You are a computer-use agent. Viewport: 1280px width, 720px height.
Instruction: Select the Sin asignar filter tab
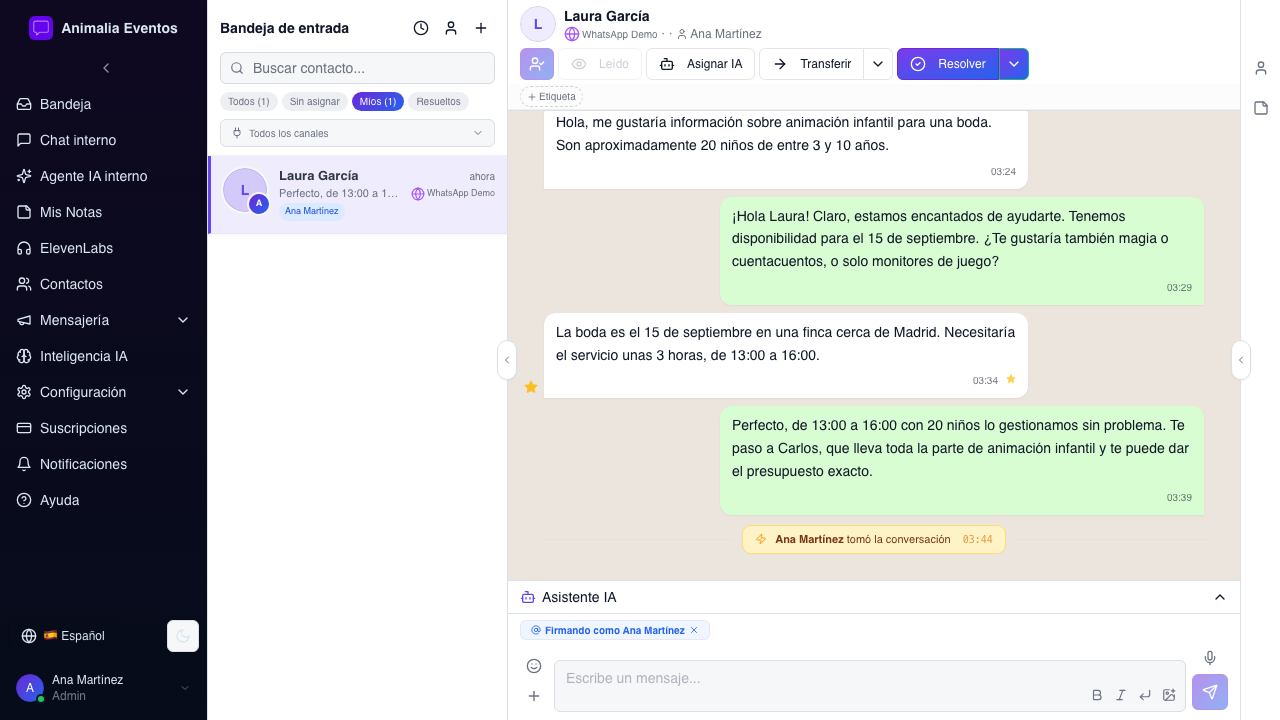pyautogui.click(x=315, y=102)
